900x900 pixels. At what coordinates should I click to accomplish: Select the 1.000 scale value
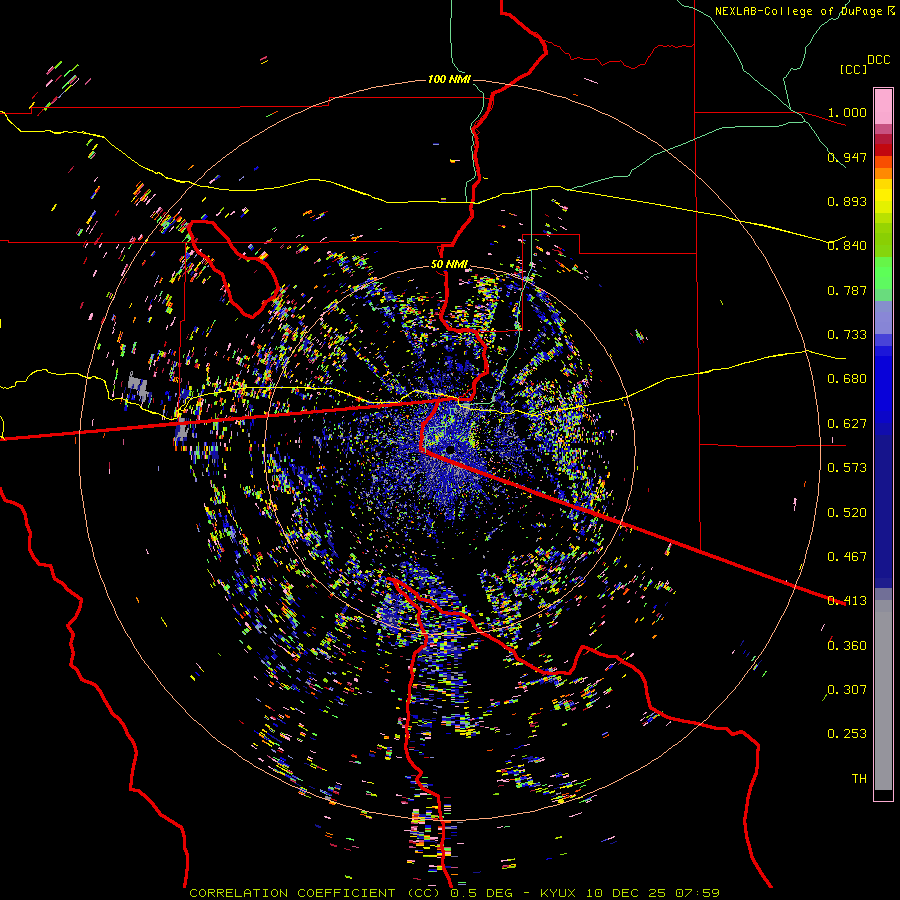[x=847, y=112]
